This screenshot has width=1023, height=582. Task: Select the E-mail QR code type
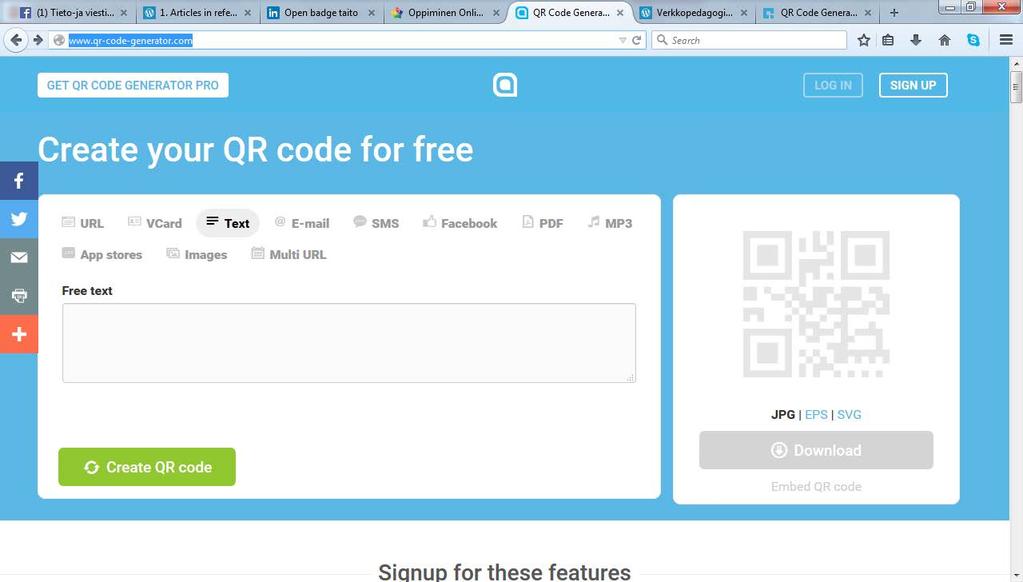[302, 223]
